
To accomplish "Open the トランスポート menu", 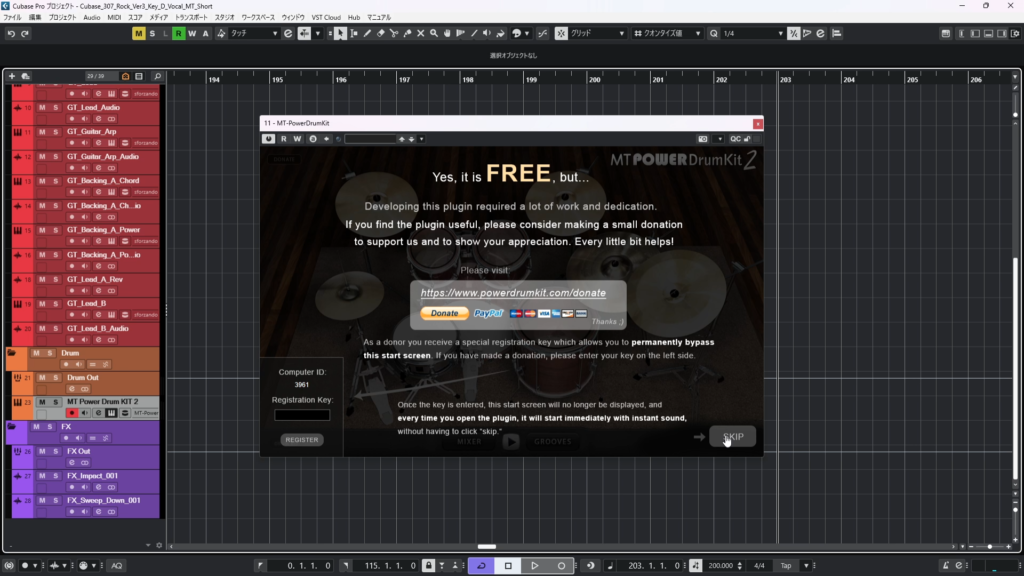I will pos(190,18).
